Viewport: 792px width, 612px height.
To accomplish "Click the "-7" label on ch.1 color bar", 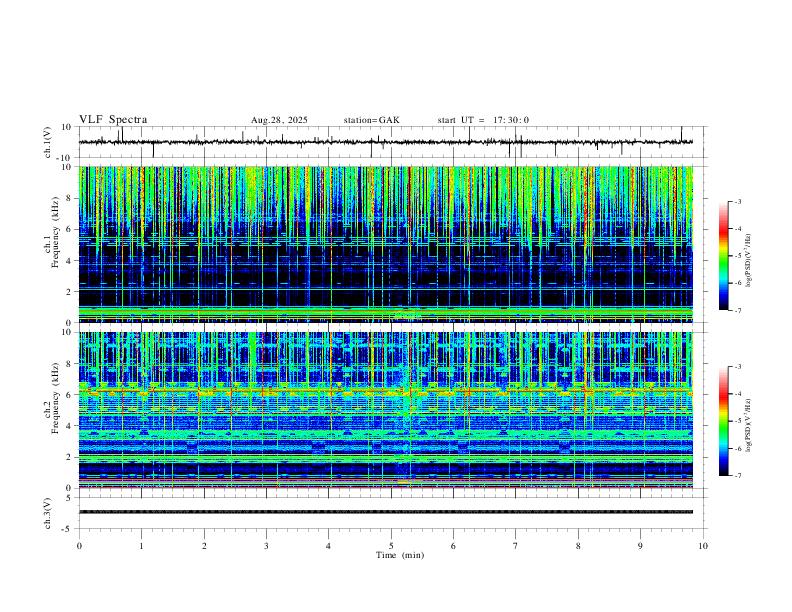I will coord(737,310).
